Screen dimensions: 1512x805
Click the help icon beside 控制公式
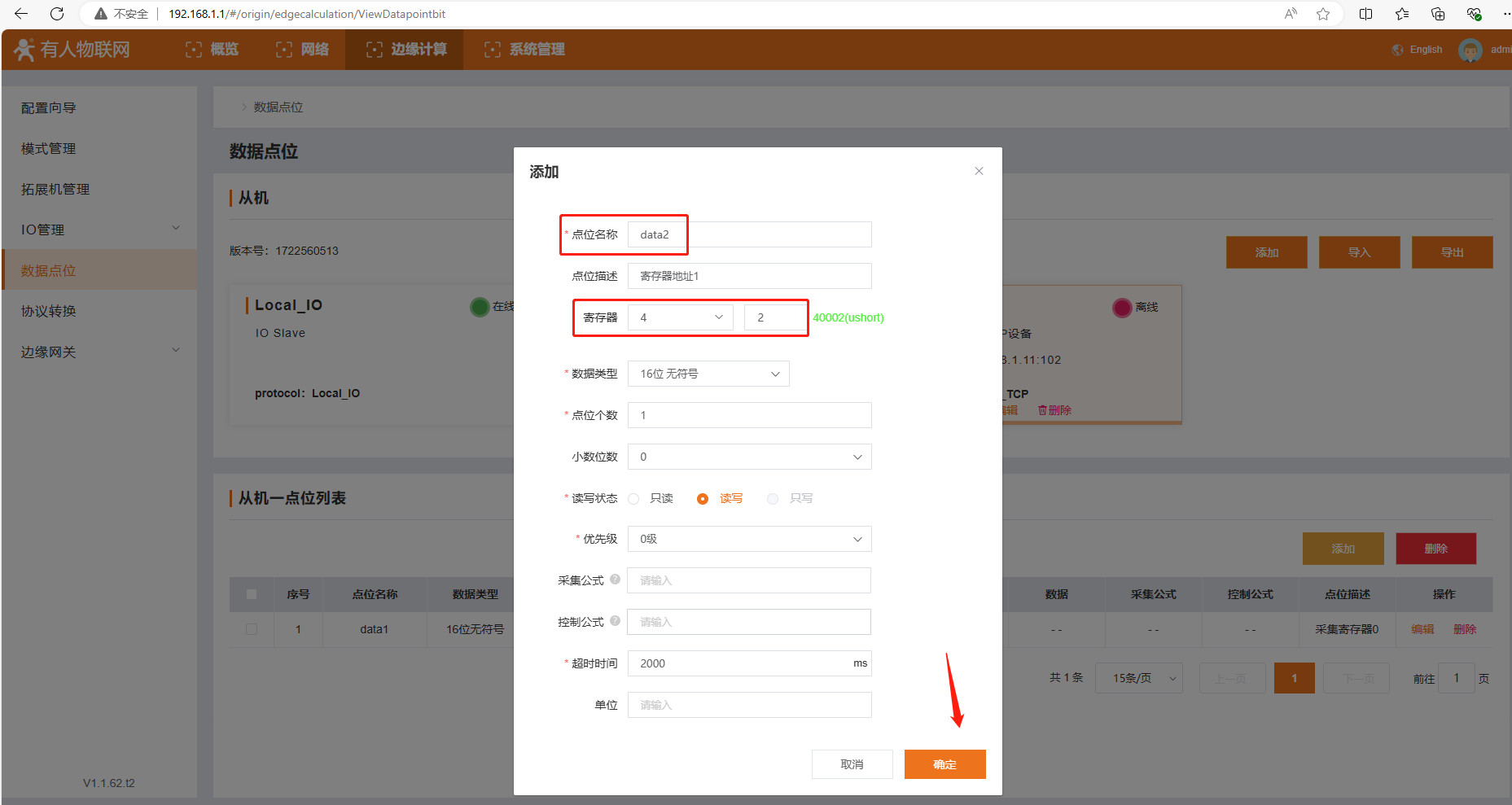[615, 621]
